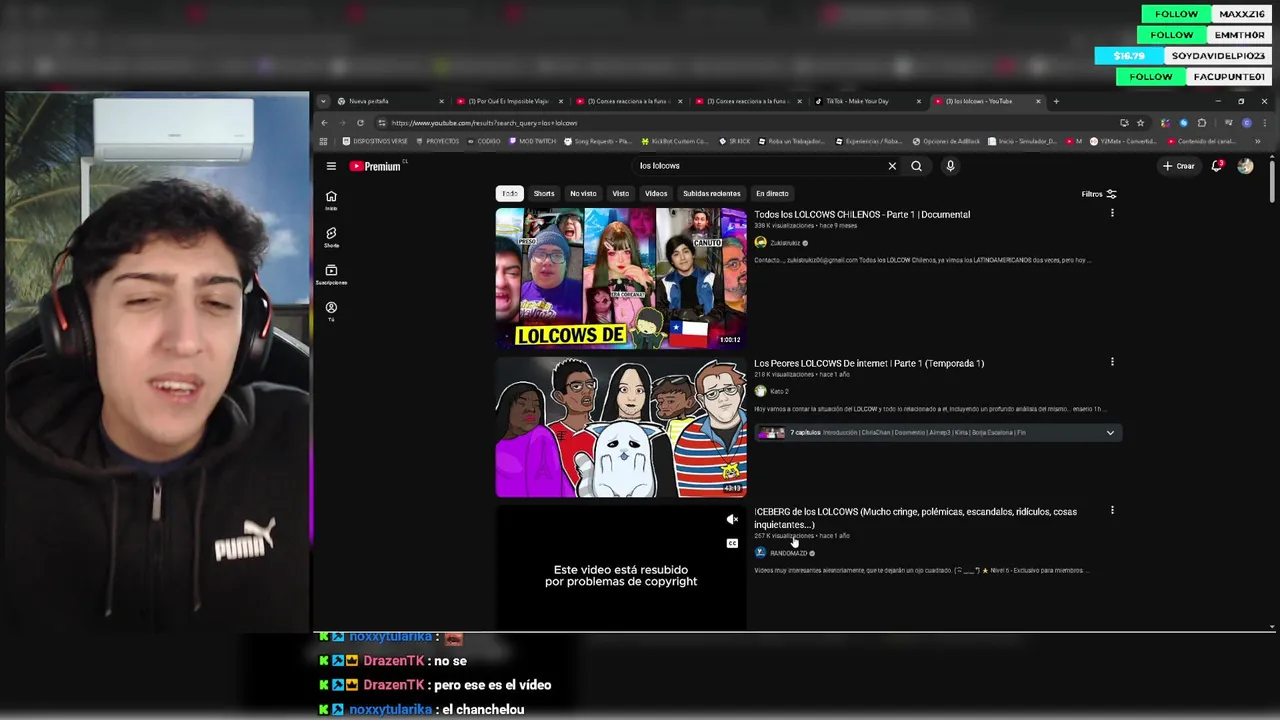Open the browser extensions puzzle icon

[1201, 123]
